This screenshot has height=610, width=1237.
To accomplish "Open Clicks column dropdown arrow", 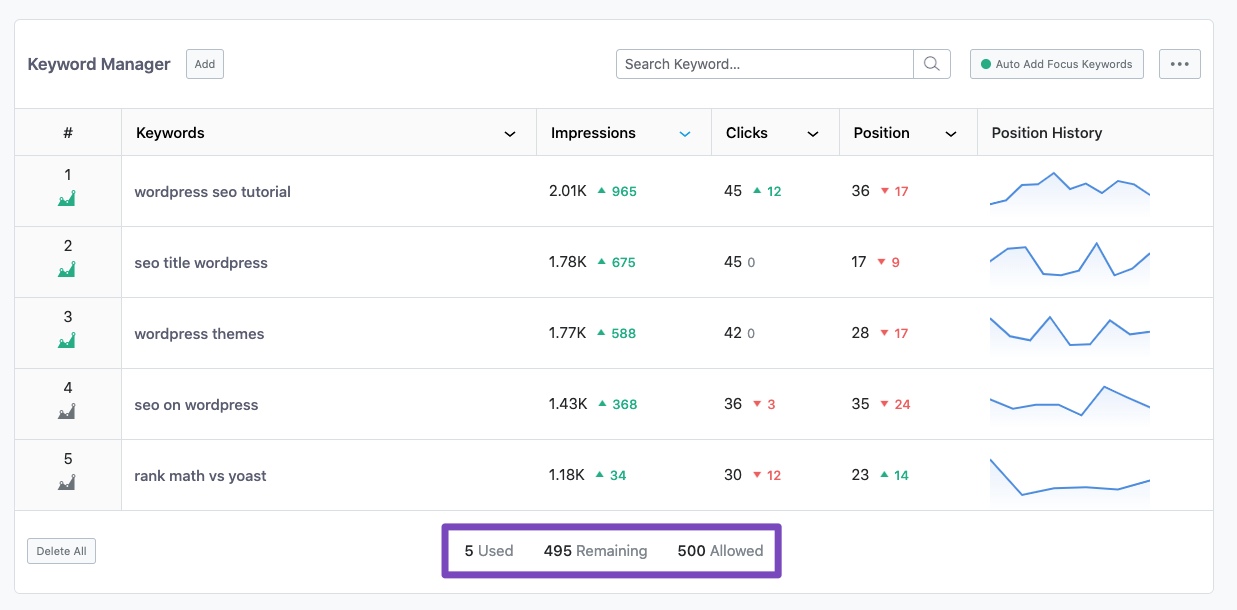I will pyautogui.click(x=813, y=134).
